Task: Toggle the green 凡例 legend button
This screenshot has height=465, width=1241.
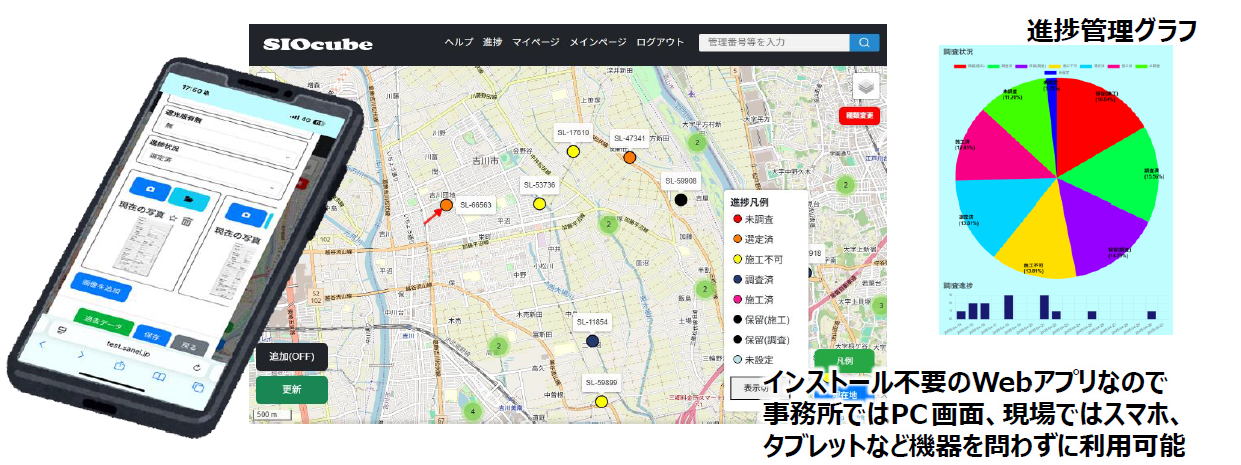Action: 844,360
